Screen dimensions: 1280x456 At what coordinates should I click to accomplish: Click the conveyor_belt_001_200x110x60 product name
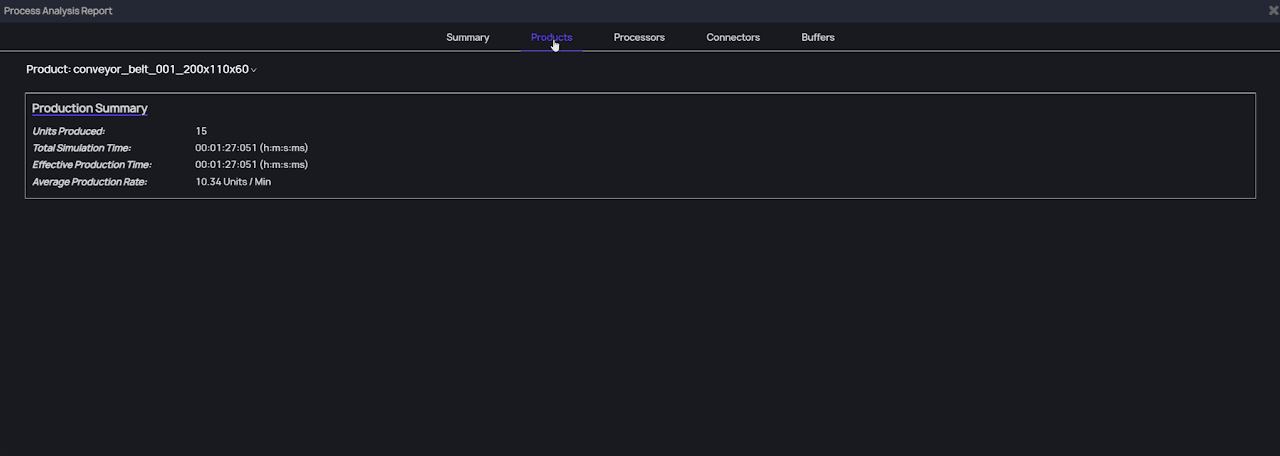pyautogui.click(x=160, y=69)
